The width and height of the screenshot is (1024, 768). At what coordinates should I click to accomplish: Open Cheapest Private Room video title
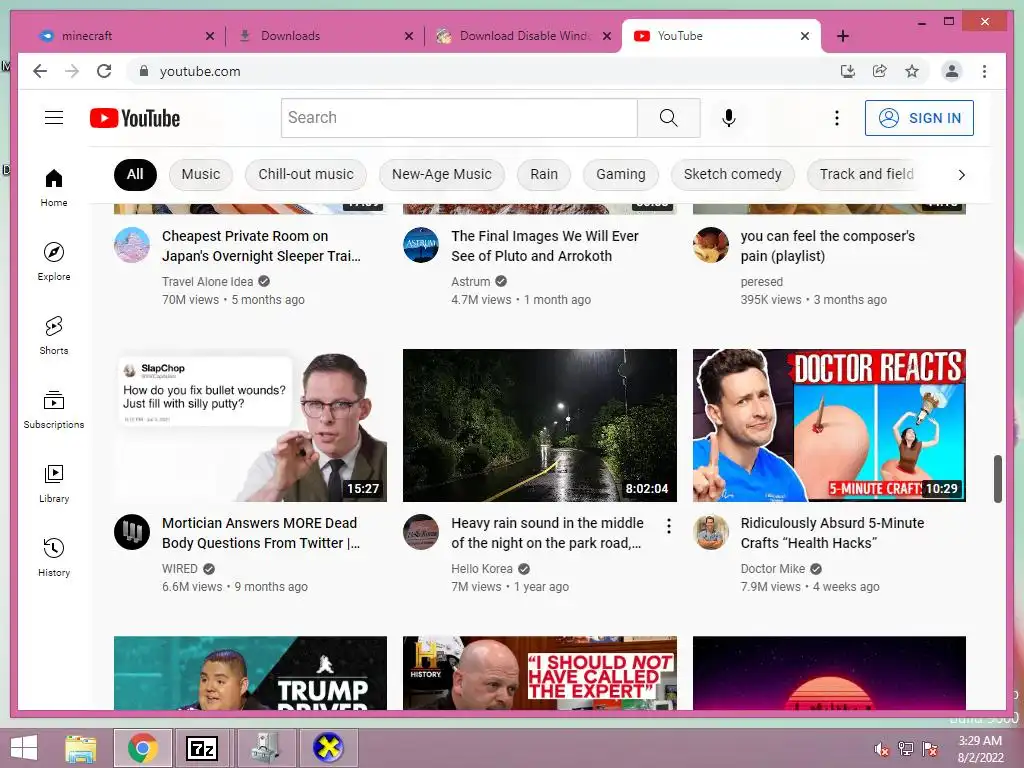point(261,246)
